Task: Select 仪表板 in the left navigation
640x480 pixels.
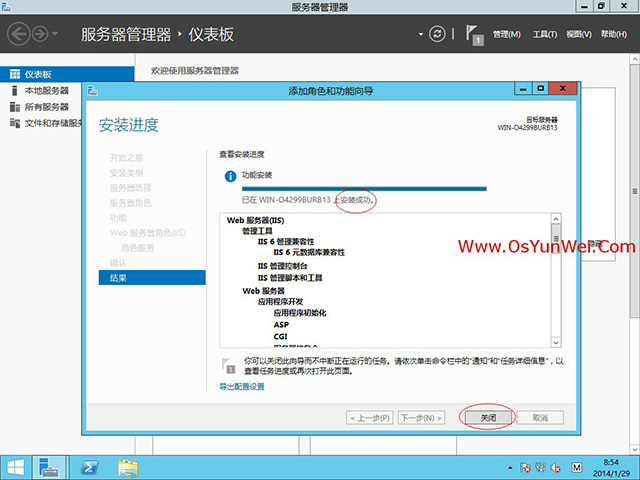Action: coord(67,74)
